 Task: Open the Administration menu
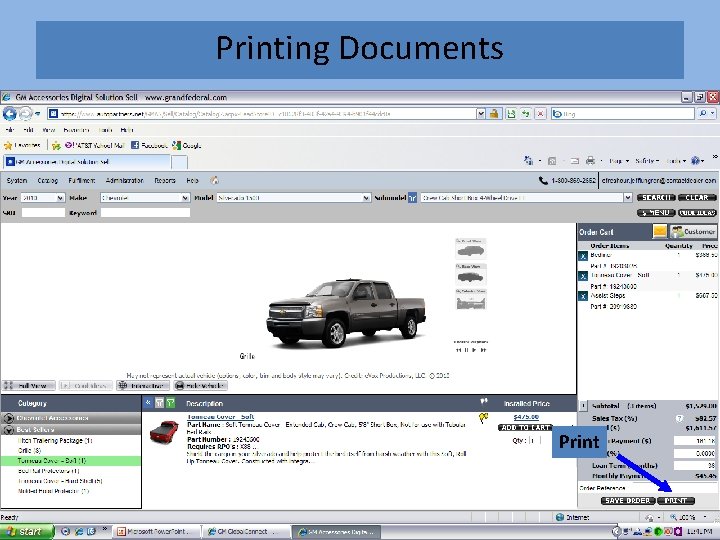click(124, 181)
